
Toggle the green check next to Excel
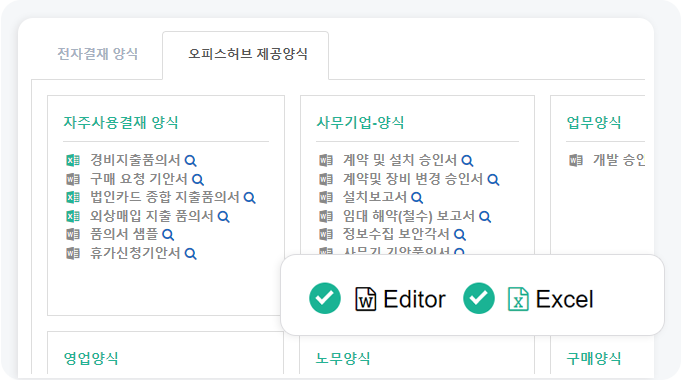[479, 298]
